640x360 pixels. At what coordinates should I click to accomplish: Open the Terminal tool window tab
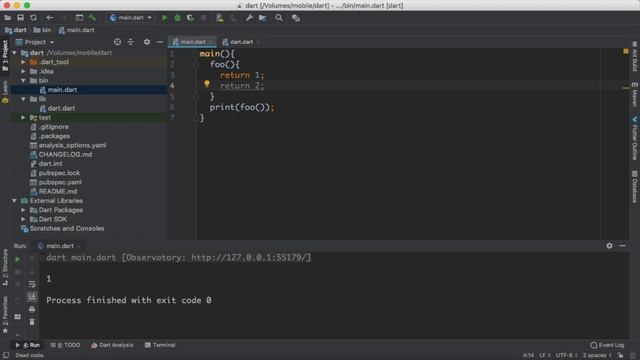(160, 345)
